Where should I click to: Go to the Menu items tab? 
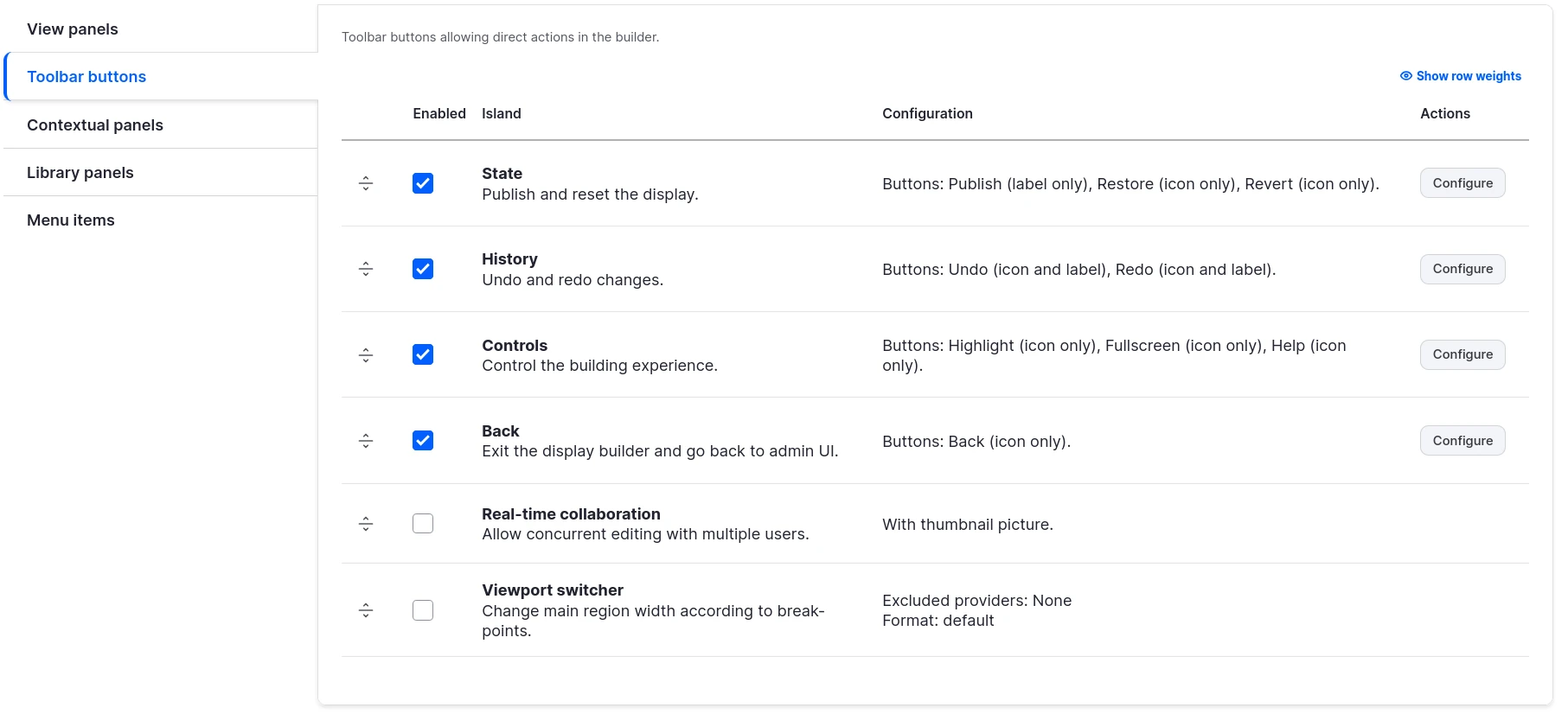coord(71,220)
